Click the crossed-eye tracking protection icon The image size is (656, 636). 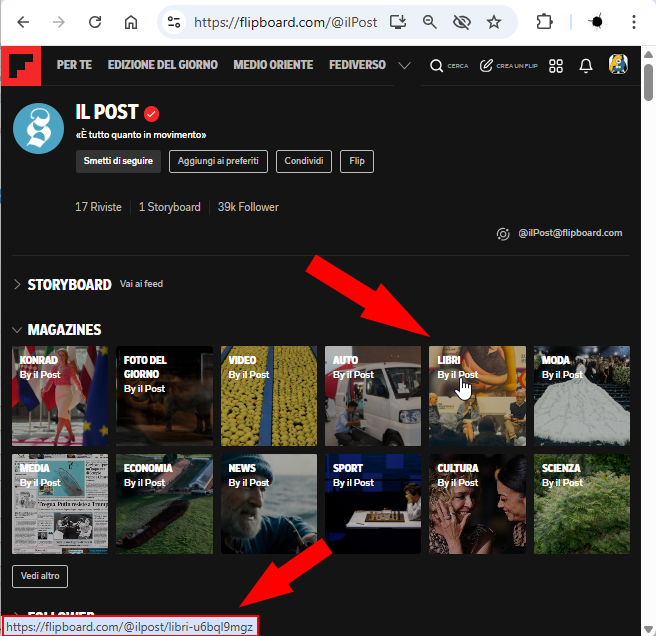[x=461, y=22]
